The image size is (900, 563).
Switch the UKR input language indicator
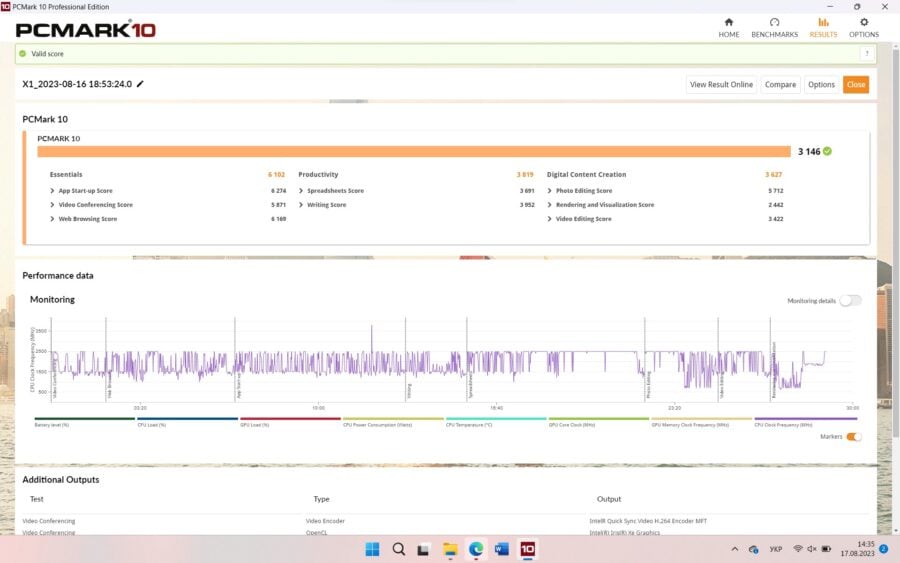tap(775, 549)
